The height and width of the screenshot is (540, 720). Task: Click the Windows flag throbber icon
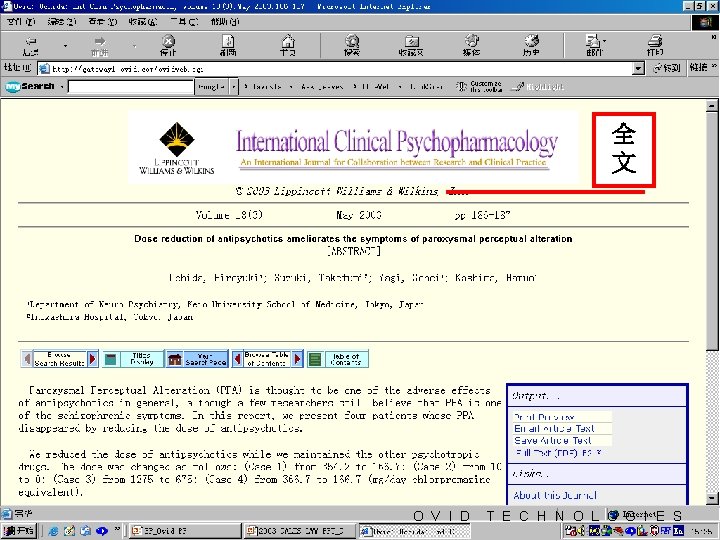pyautogui.click(x=705, y=22)
